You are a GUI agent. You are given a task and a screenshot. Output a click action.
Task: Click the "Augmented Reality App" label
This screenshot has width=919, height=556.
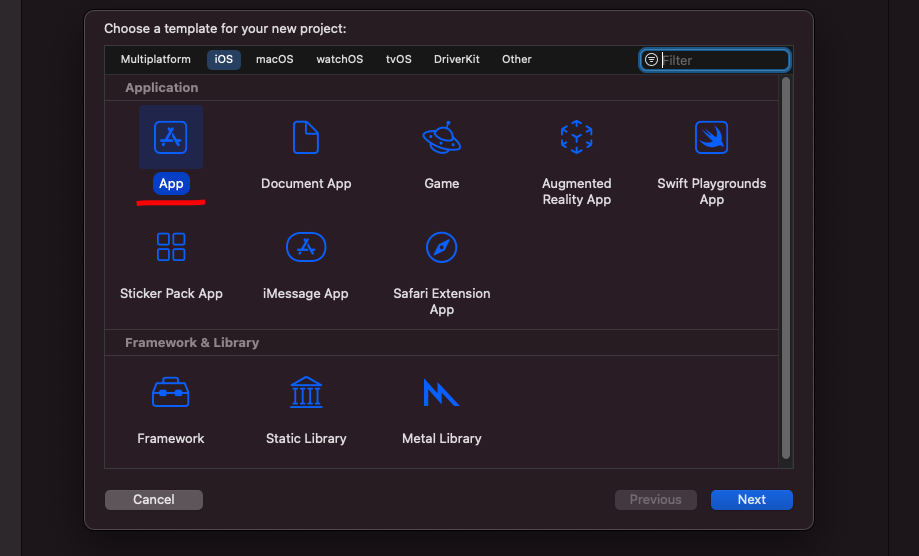577,192
